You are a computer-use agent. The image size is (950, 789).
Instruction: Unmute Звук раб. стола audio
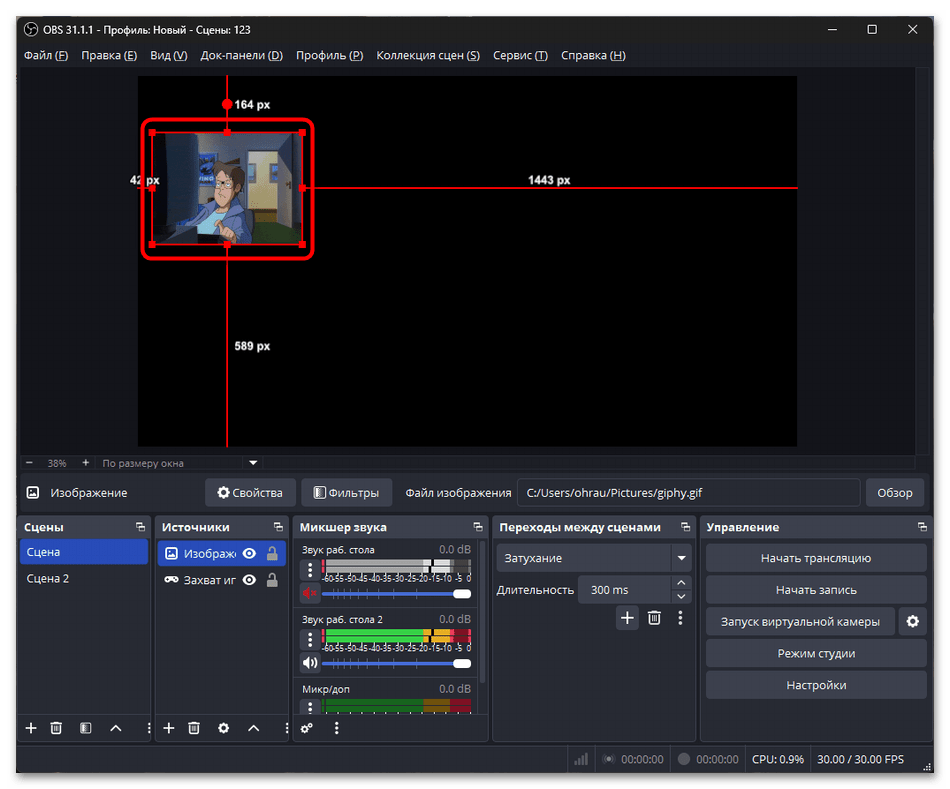point(310,593)
